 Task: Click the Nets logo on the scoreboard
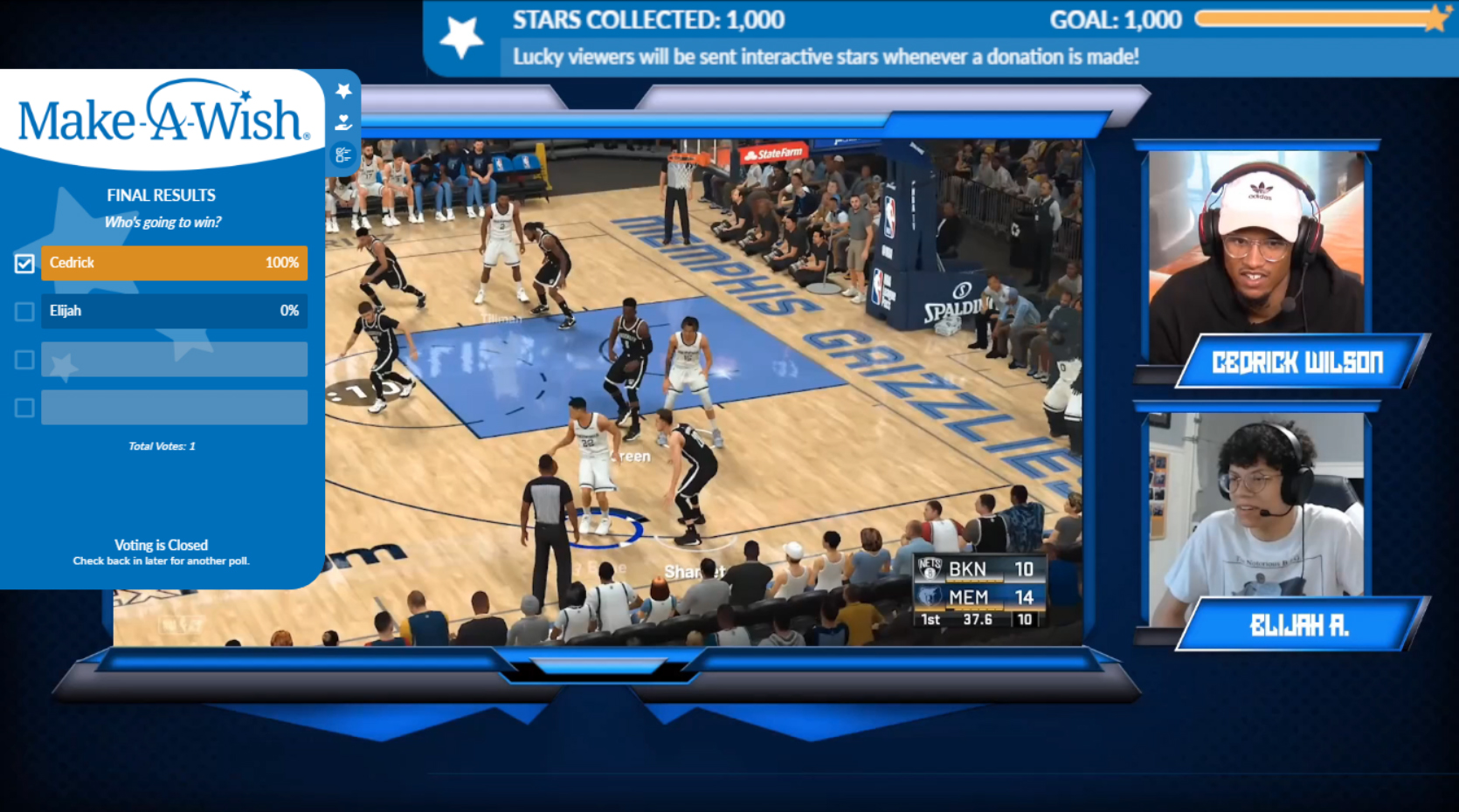coord(929,568)
